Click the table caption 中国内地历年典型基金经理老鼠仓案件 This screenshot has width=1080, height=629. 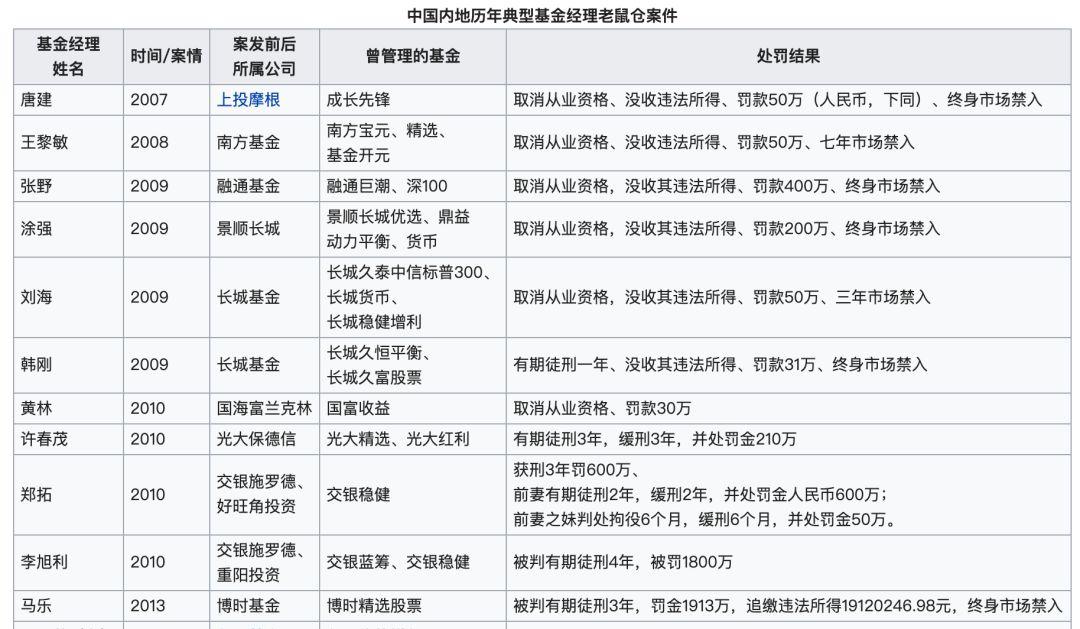[541, 15]
